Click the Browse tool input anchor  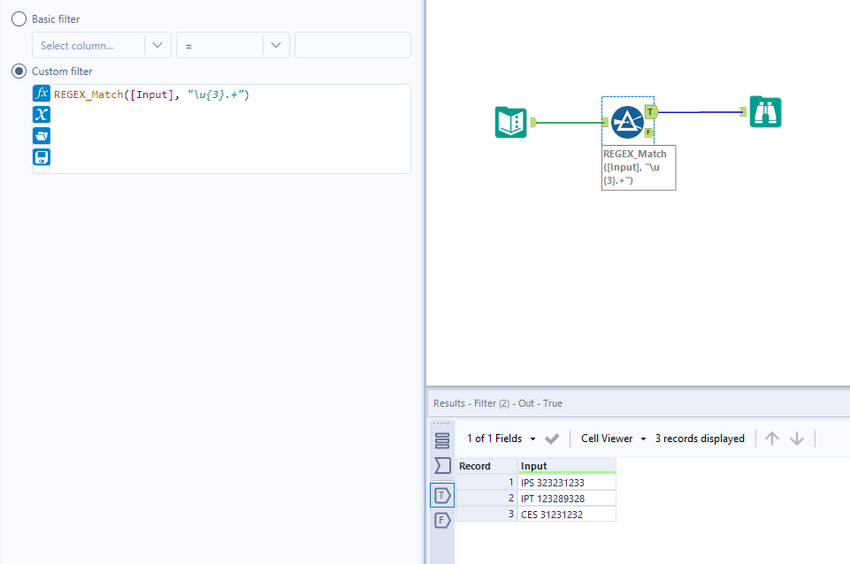pos(743,112)
